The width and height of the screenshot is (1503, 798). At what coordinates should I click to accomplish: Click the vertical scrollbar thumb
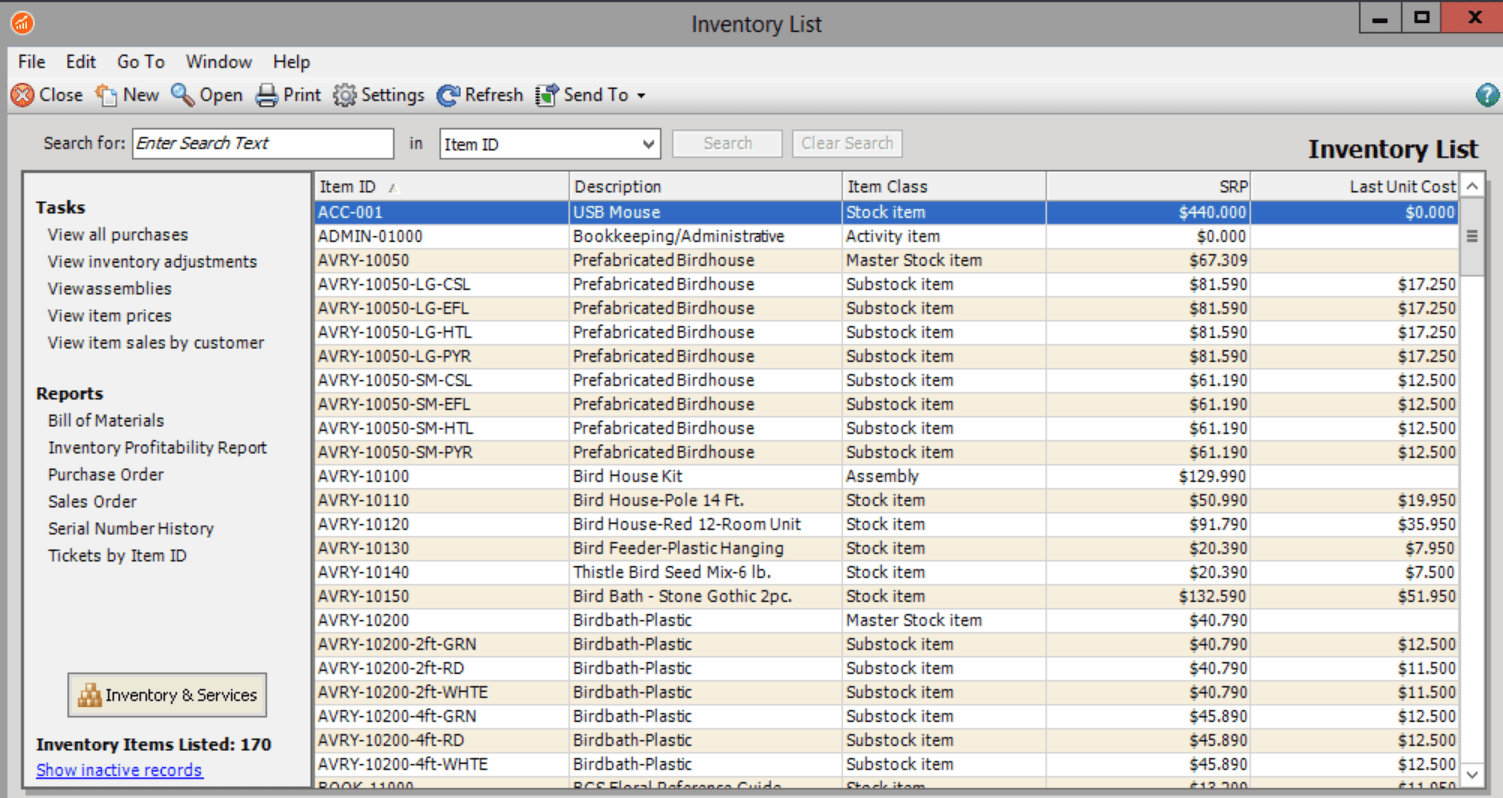tap(1471, 236)
